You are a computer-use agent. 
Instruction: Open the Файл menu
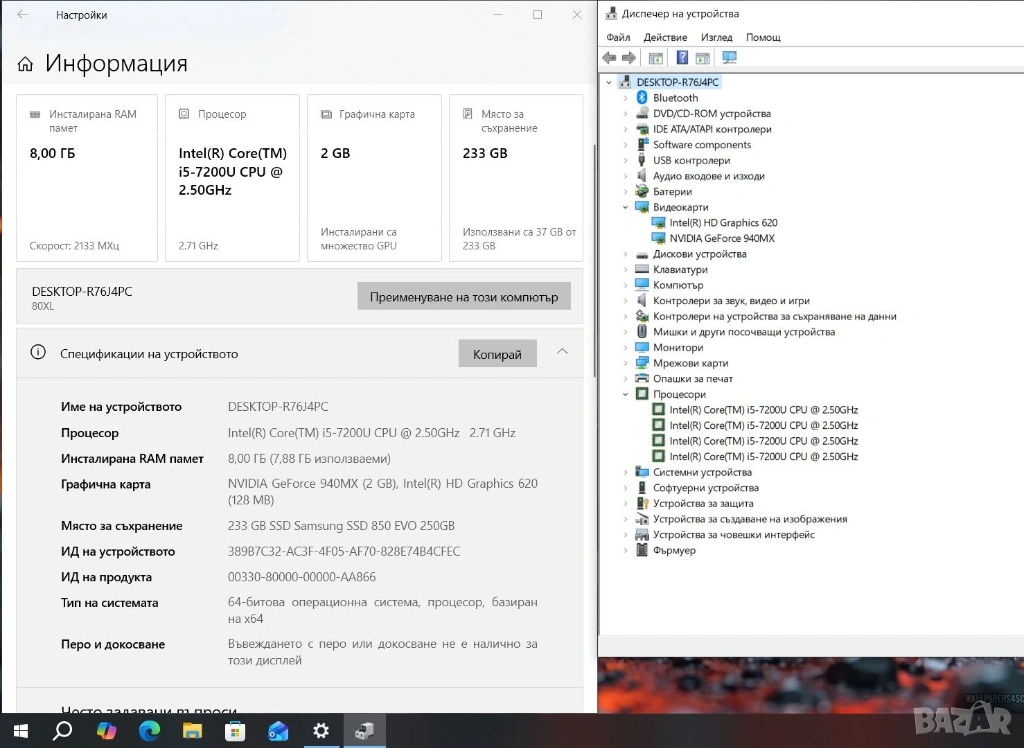[618, 37]
